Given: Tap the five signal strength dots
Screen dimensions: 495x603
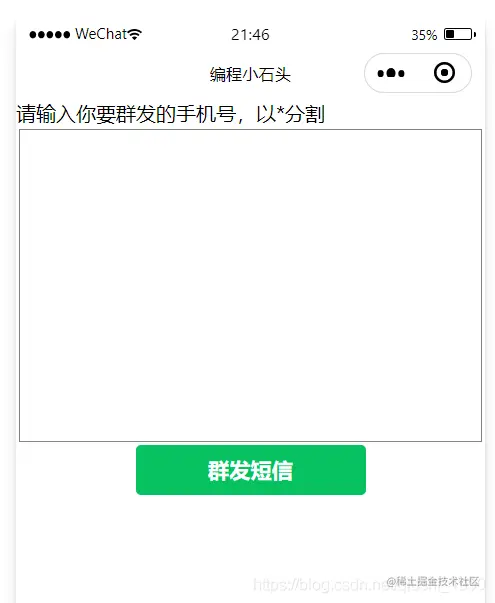Looking at the screenshot, I should [50, 35].
